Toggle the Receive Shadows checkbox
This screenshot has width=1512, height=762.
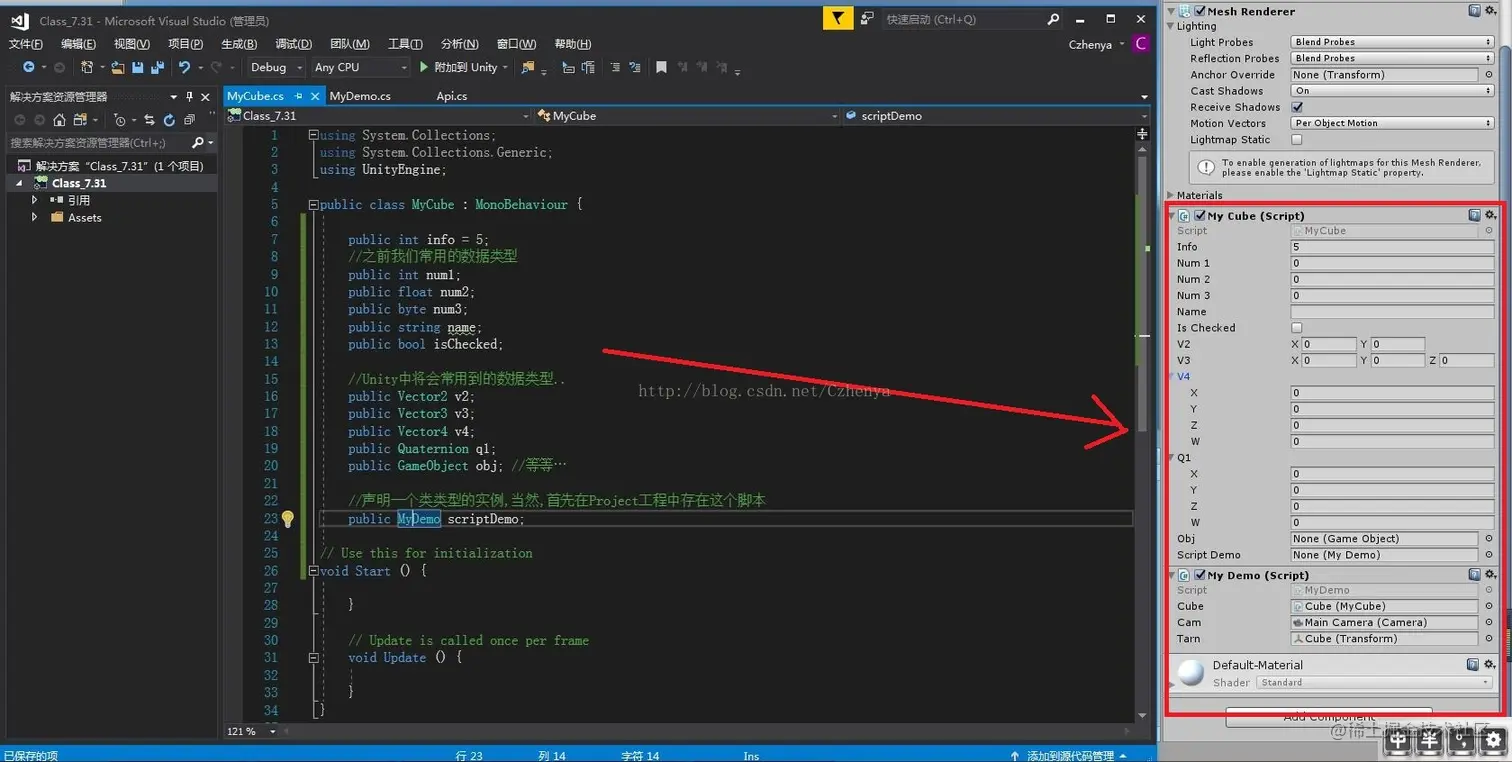[x=1297, y=107]
